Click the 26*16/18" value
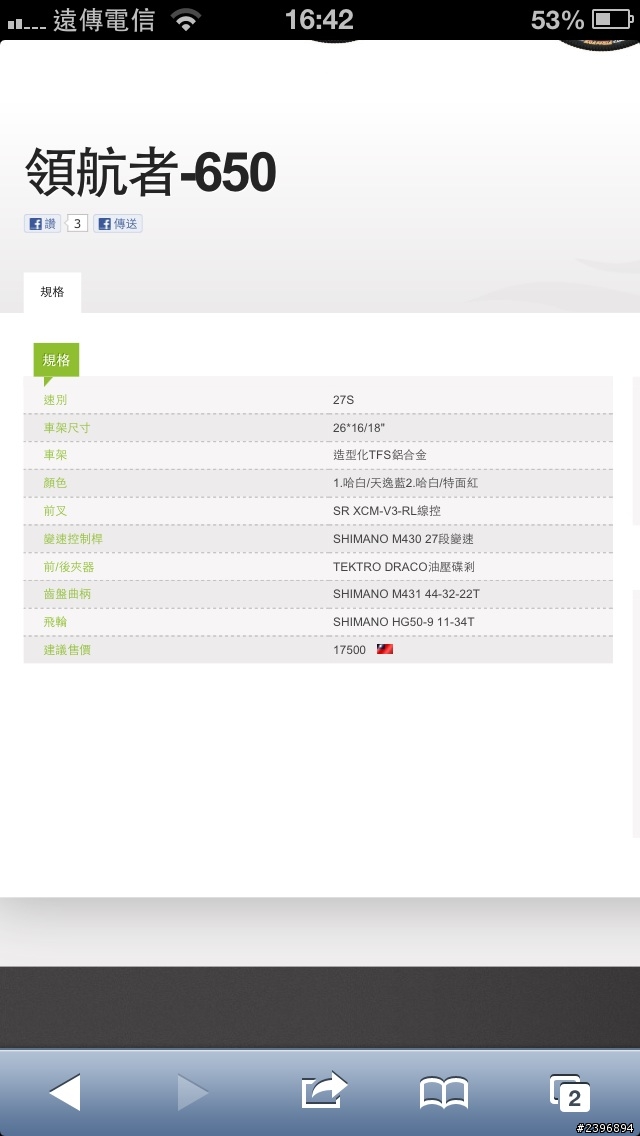Viewport: 640px width, 1136px height. 359,427
